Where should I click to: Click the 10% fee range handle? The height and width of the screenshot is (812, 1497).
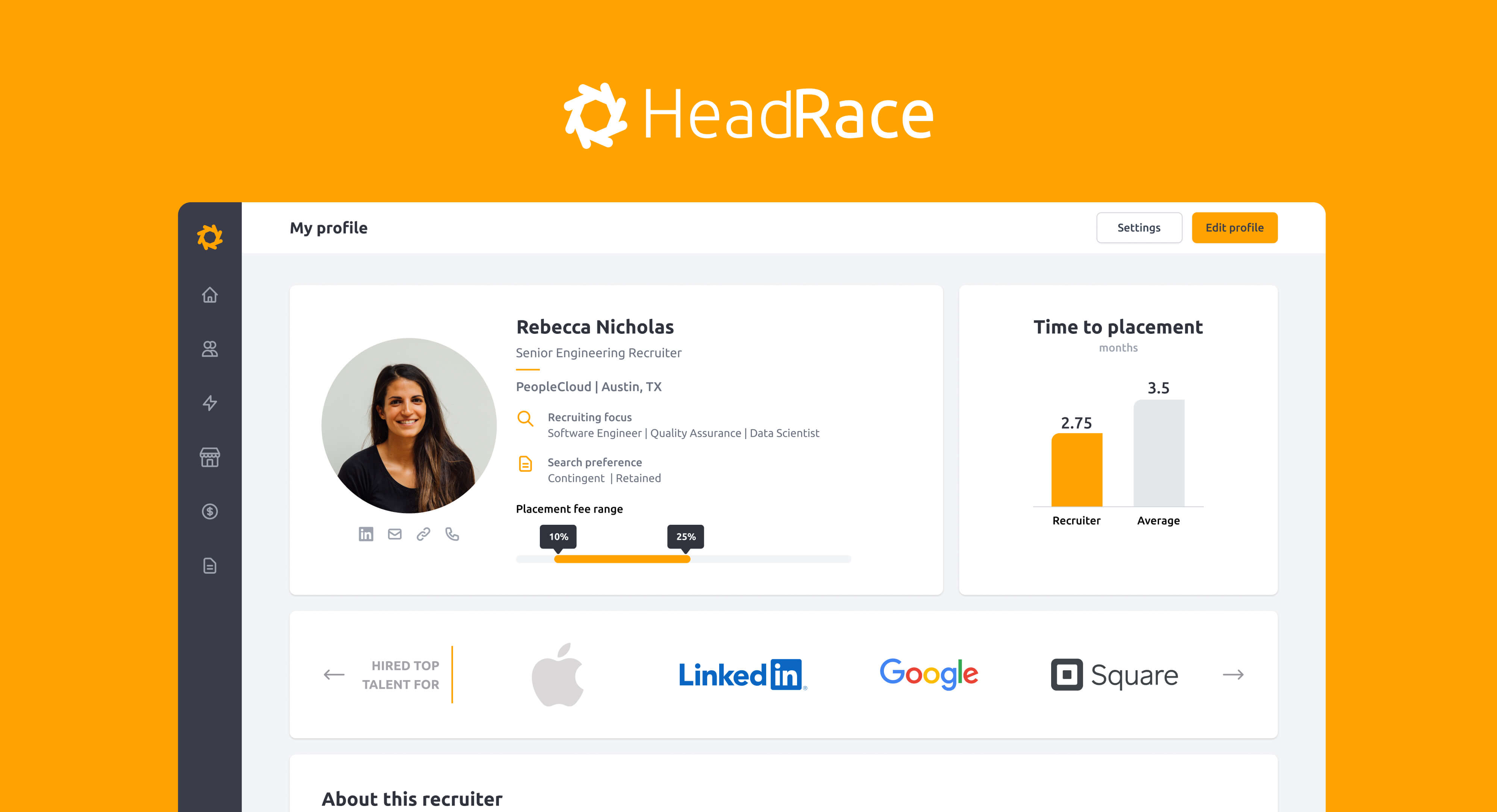pos(558,537)
